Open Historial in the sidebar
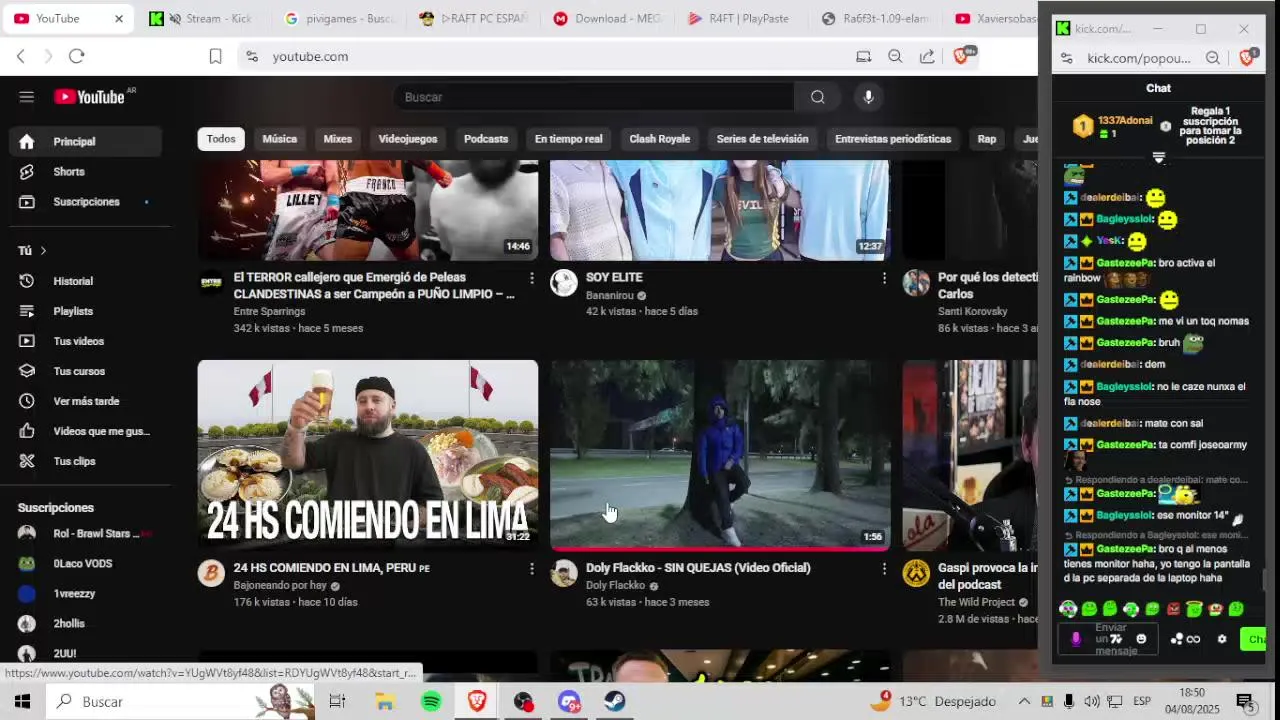The height and width of the screenshot is (720, 1280). point(85,281)
